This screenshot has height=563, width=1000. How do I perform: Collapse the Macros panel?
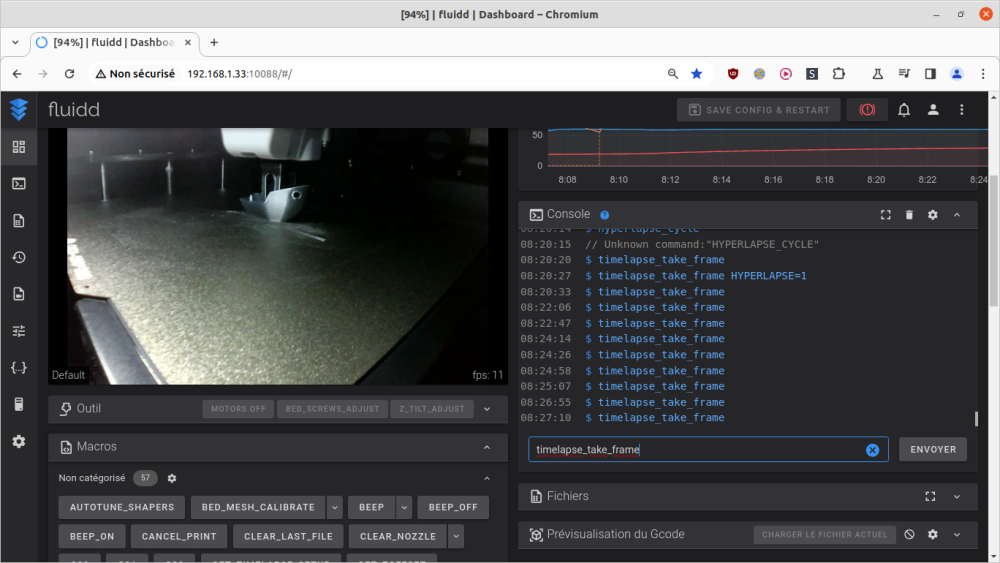pos(487,447)
